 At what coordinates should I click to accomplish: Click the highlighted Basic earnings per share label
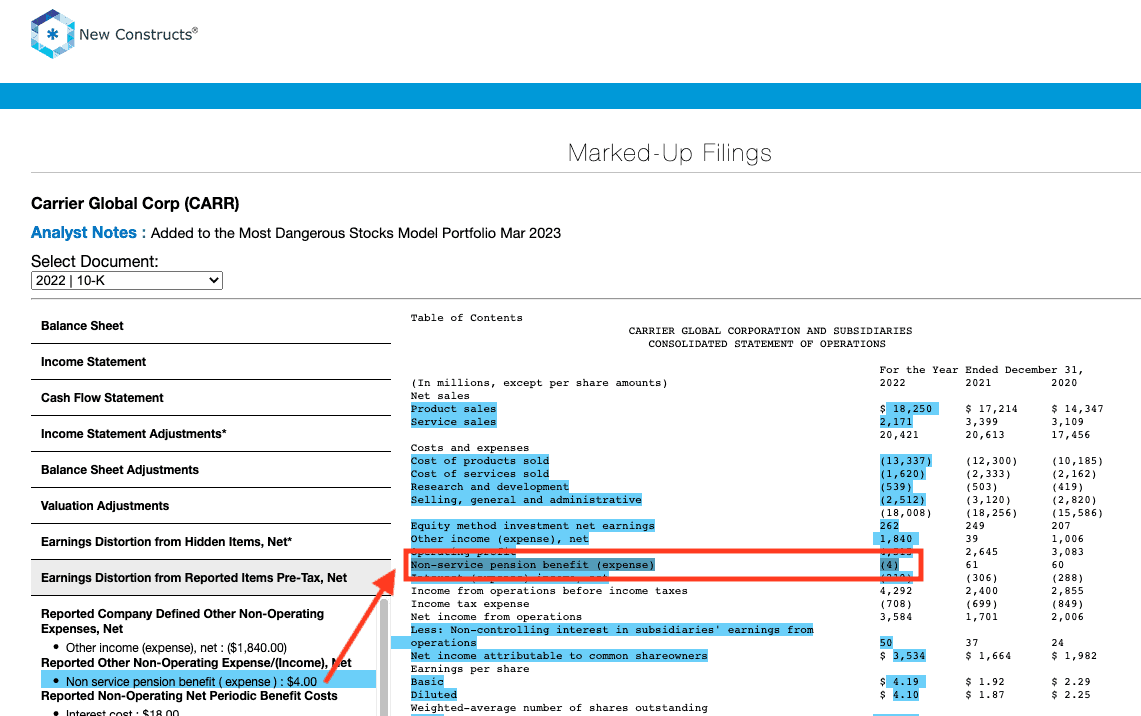(427, 683)
